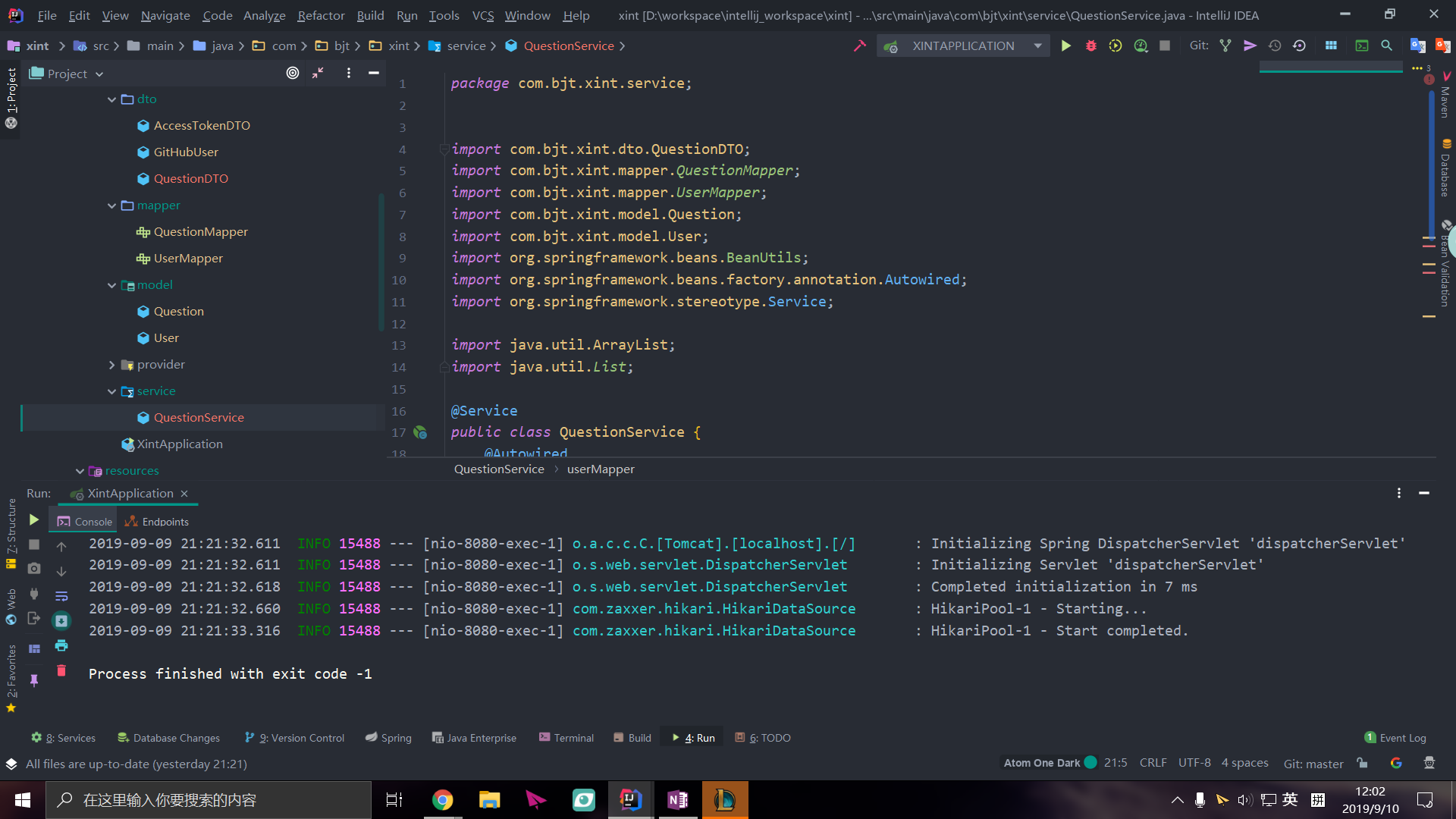The height and width of the screenshot is (819, 1456).
Task: Open OneNote from the taskbar
Action: (677, 800)
